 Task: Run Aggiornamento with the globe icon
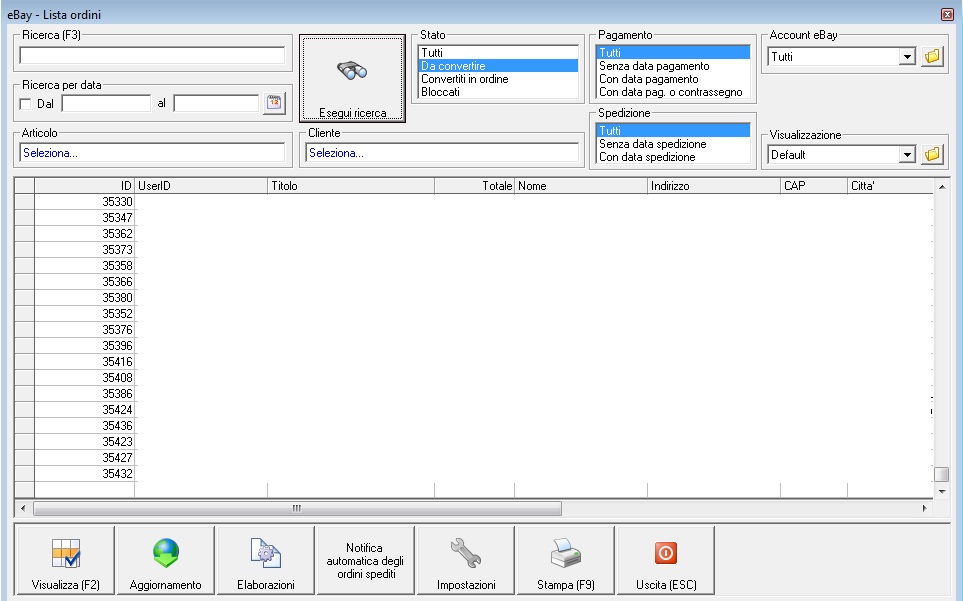[165, 560]
